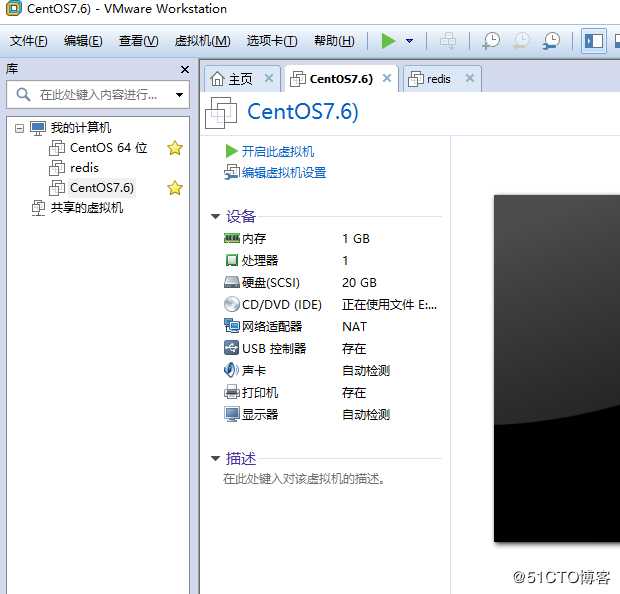620x594 pixels.
Task: Collapse the 描述 section
Action: 215,458
